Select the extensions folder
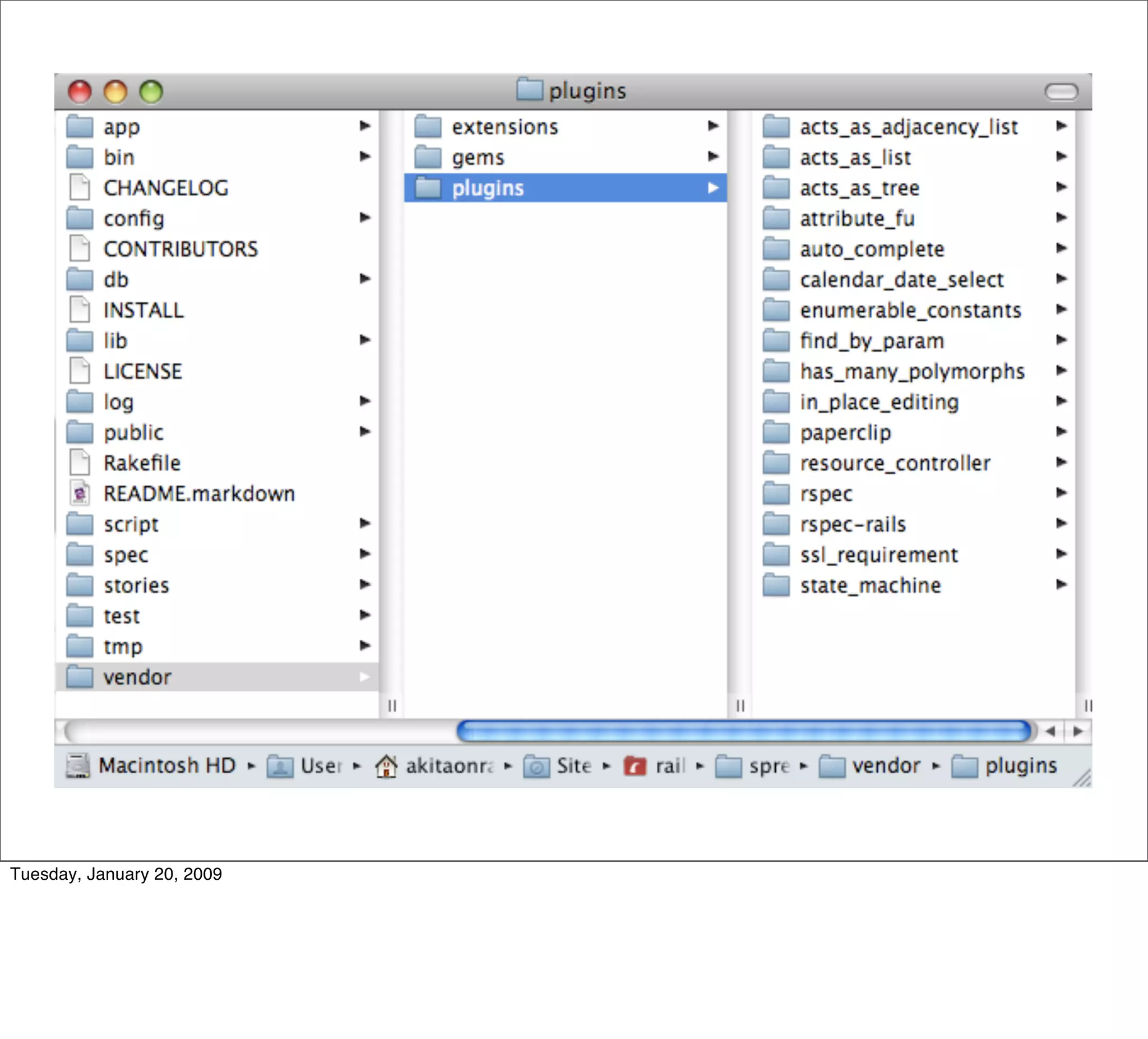This screenshot has height=1039, width=1148. click(504, 127)
